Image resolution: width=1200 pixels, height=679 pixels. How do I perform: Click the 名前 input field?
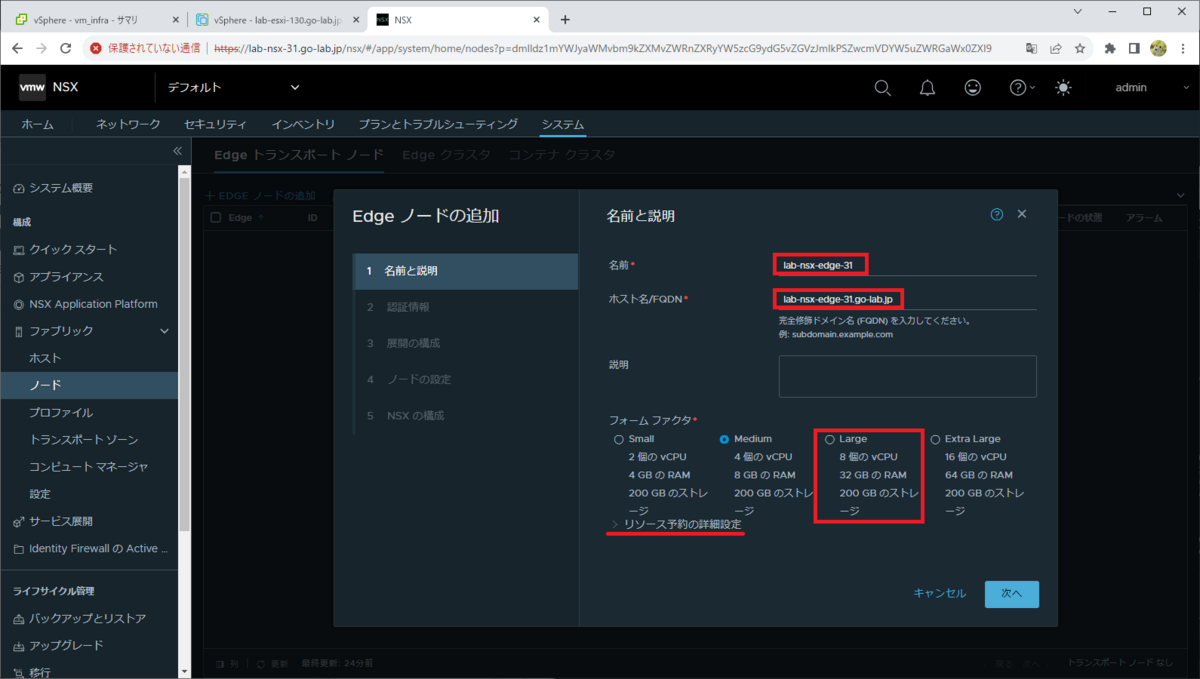click(x=907, y=264)
